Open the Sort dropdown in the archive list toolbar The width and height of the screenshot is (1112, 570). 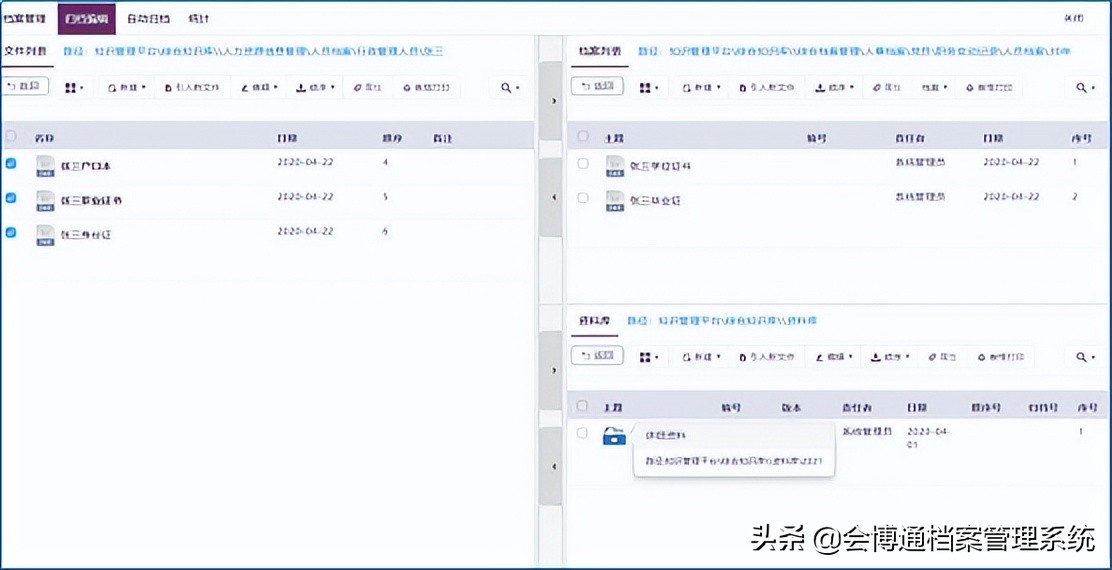[x=833, y=88]
